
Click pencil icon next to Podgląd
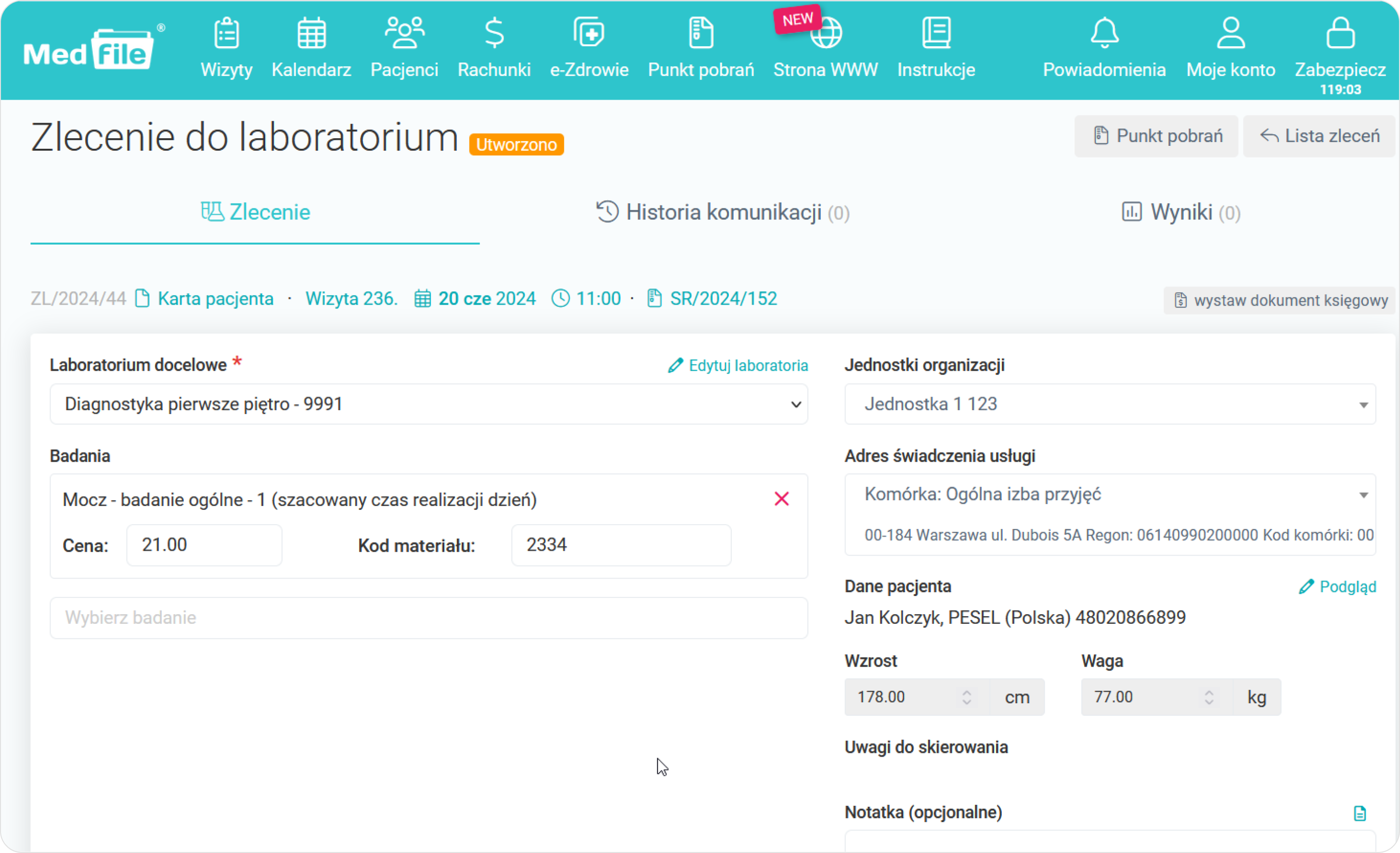(x=1306, y=586)
